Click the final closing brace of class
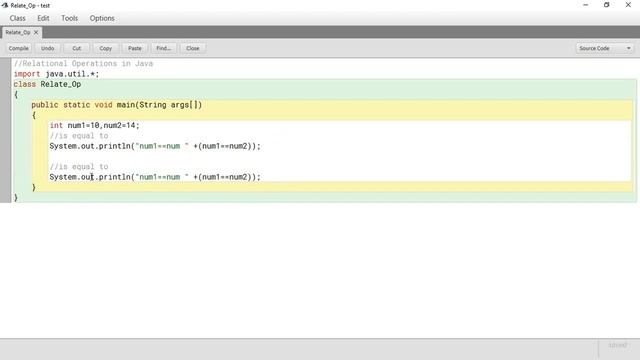This screenshot has height=360, width=640. pyautogui.click(x=16, y=198)
